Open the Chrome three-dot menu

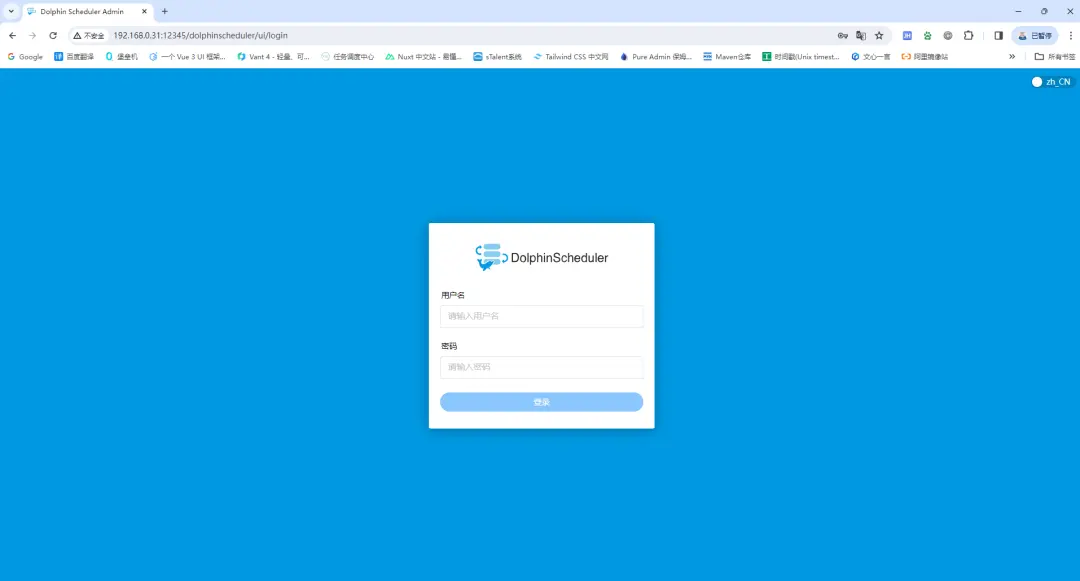coord(1070,36)
